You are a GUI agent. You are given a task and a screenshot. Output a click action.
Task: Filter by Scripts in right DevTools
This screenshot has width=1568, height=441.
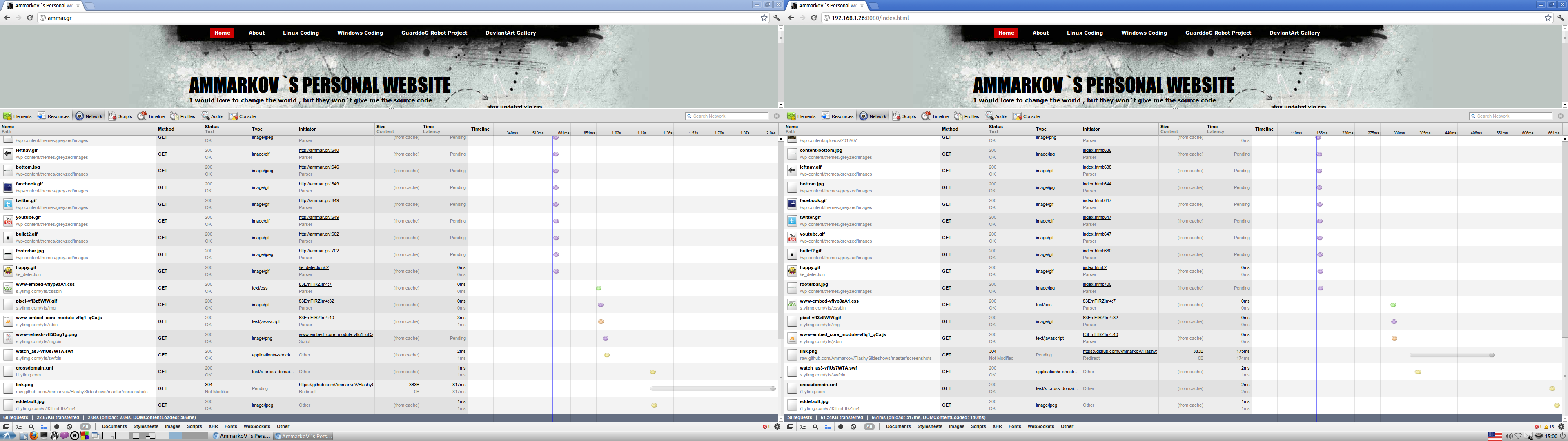tap(978, 426)
